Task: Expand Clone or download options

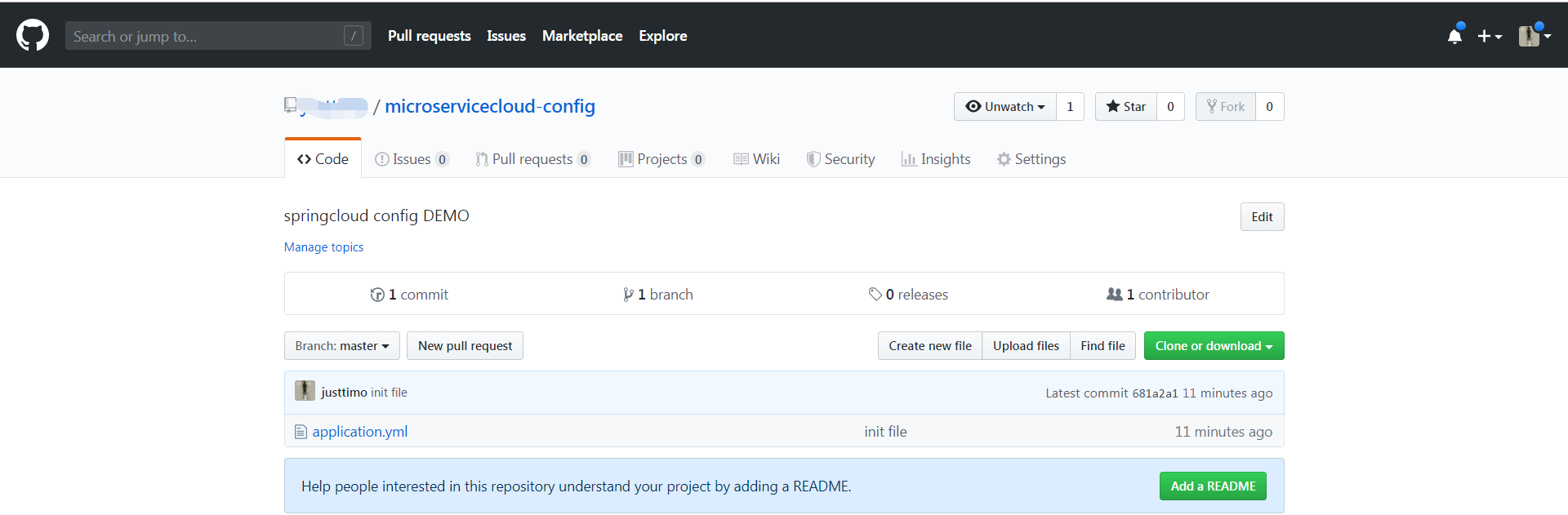Action: 1214,346
